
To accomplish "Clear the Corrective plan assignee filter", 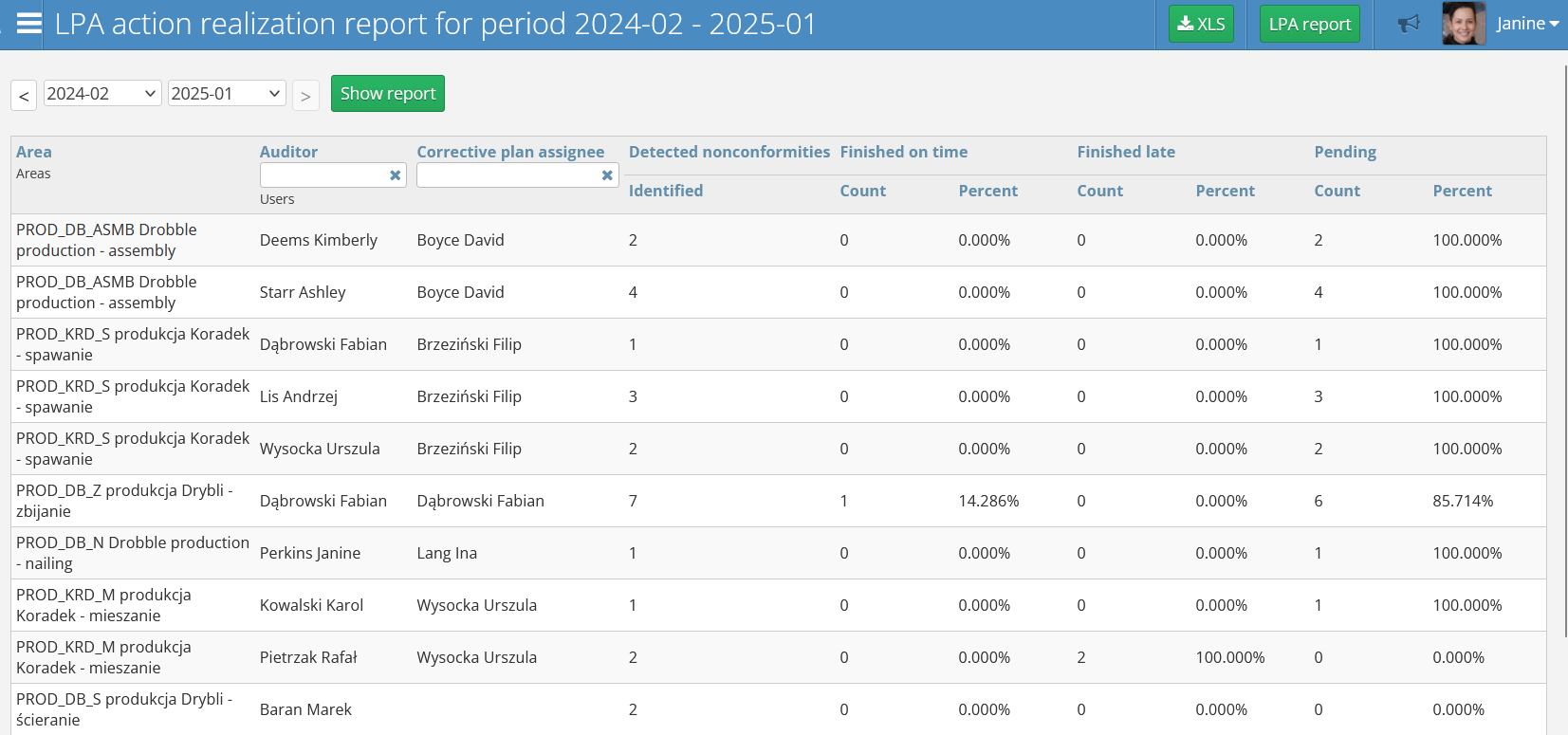I will pyautogui.click(x=607, y=175).
